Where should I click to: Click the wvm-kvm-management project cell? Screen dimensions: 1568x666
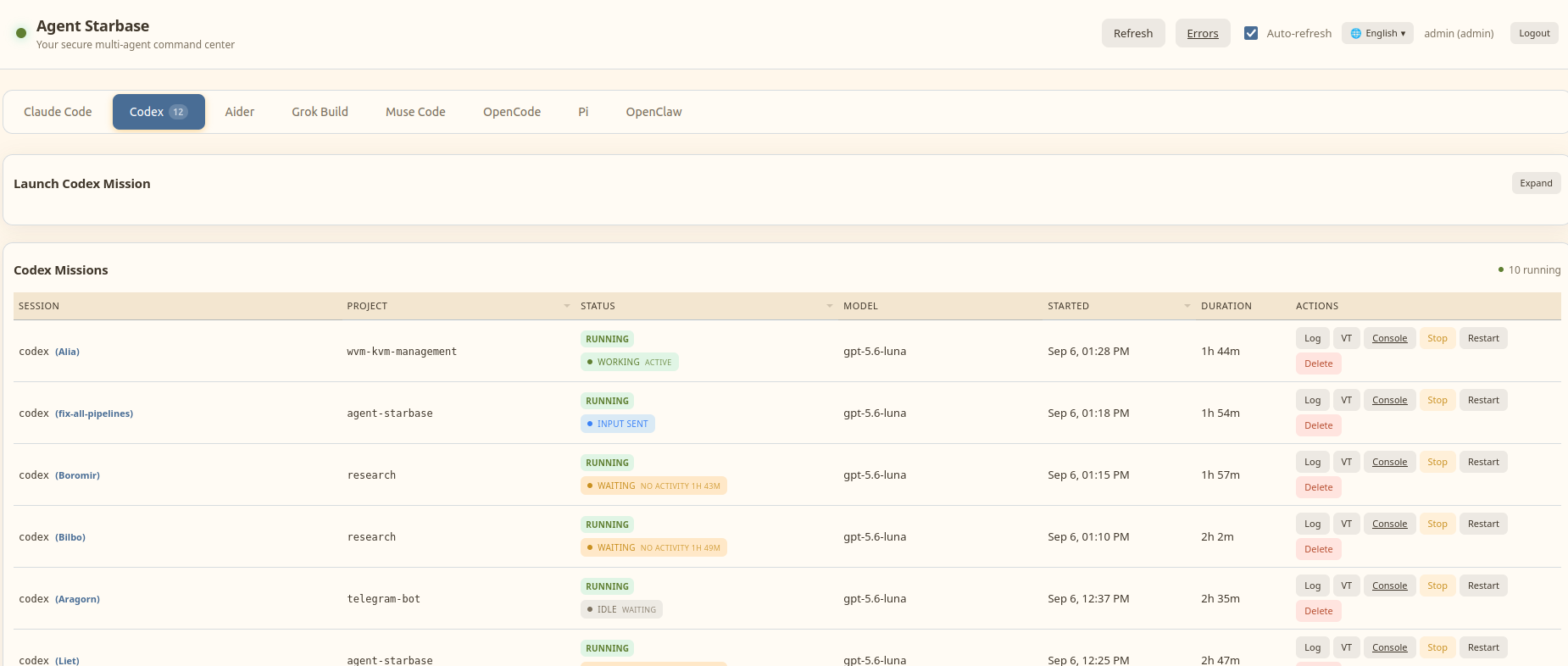click(x=402, y=352)
